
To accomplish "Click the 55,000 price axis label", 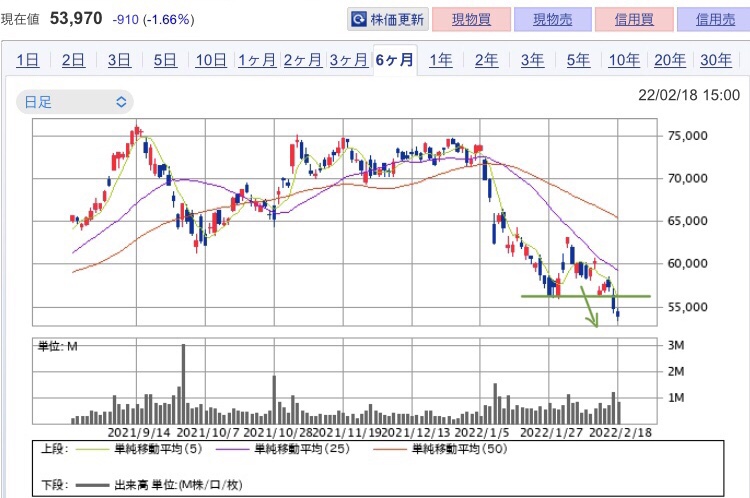I will (x=687, y=307).
